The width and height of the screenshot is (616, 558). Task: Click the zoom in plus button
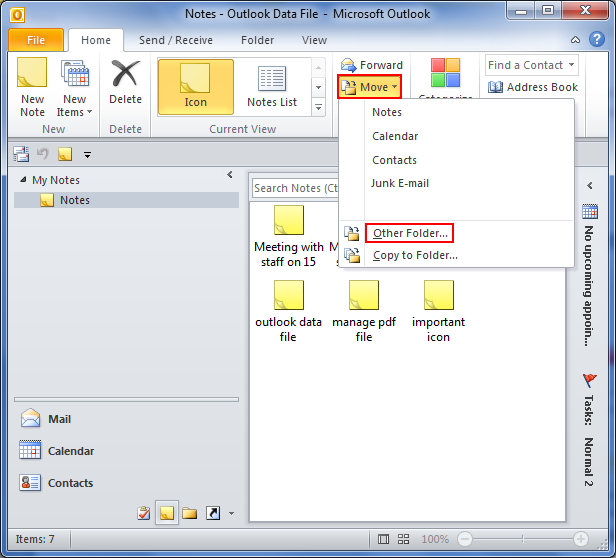coord(581,539)
